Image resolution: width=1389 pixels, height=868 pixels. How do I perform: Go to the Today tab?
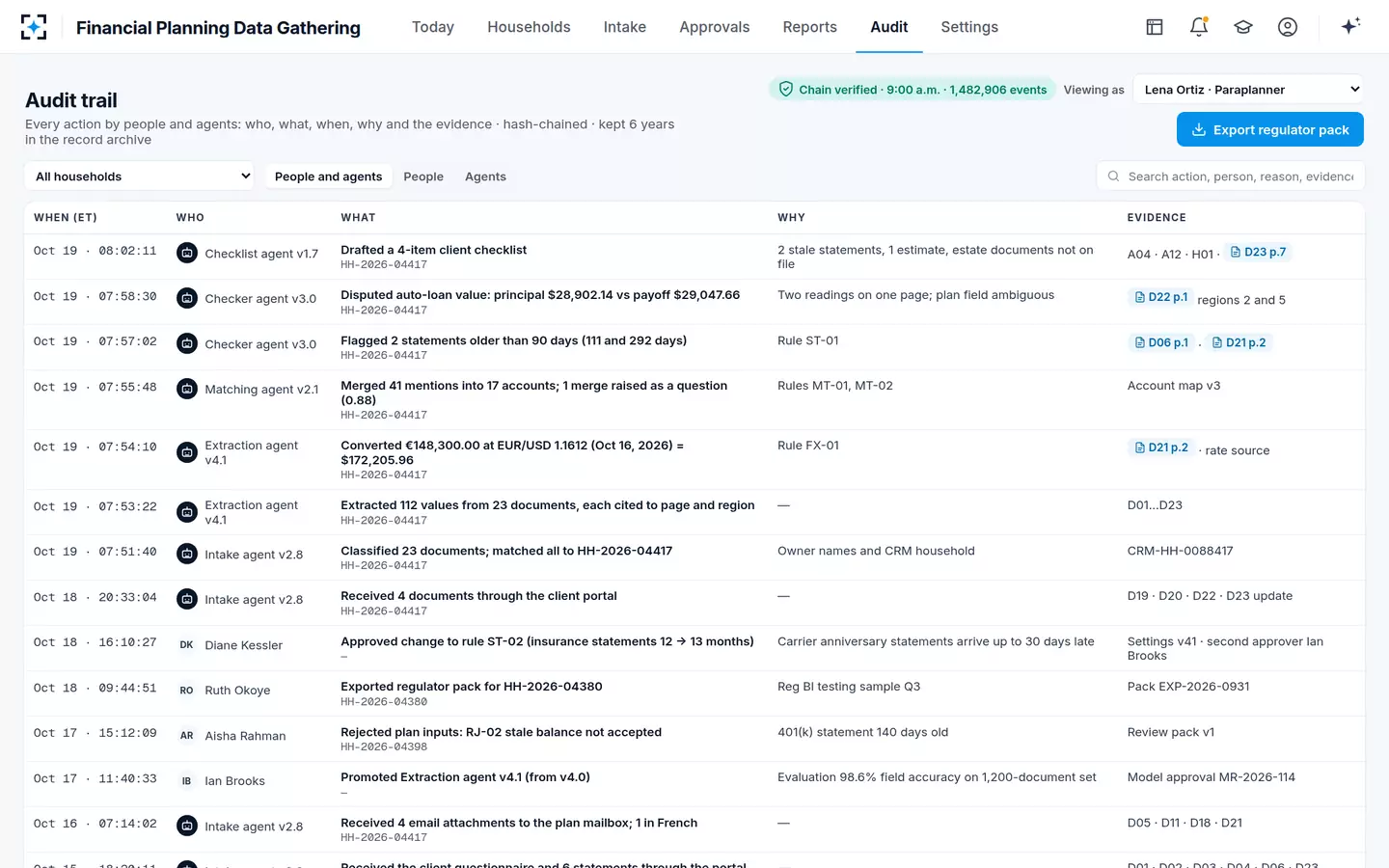pyautogui.click(x=433, y=27)
